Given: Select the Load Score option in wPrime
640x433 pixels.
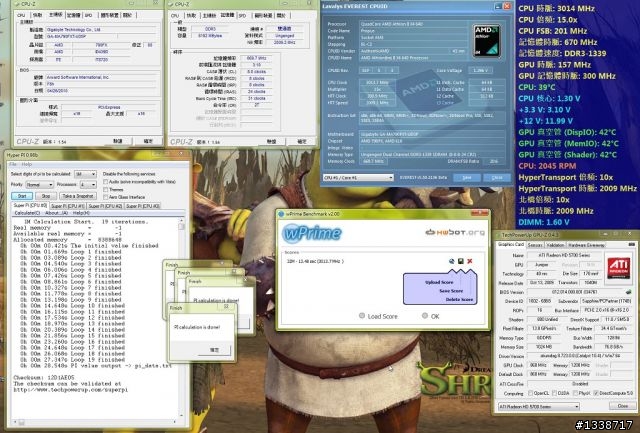Looking at the screenshot, I should [x=362, y=316].
